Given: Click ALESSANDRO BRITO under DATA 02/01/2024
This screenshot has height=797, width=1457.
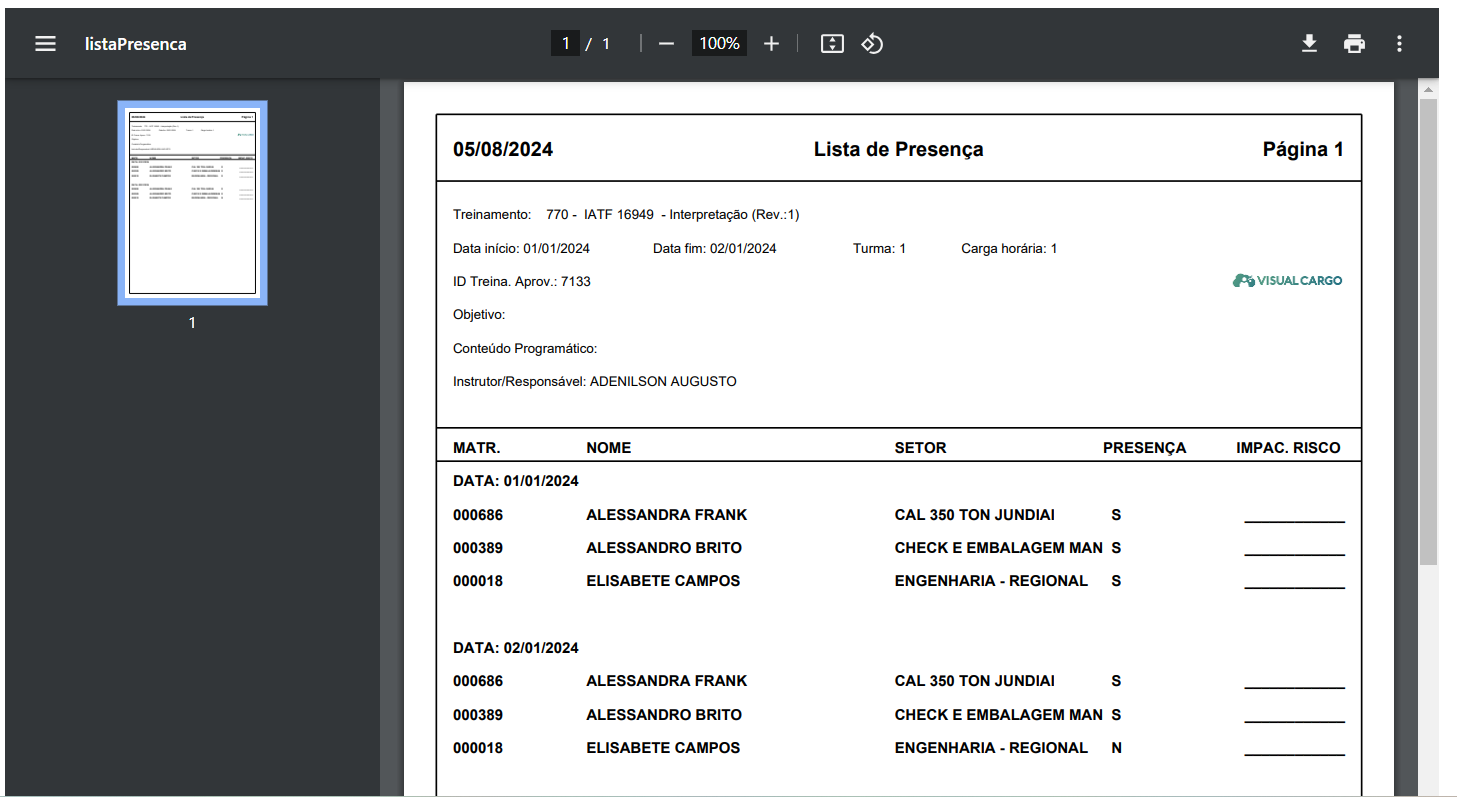Looking at the screenshot, I should 664,715.
